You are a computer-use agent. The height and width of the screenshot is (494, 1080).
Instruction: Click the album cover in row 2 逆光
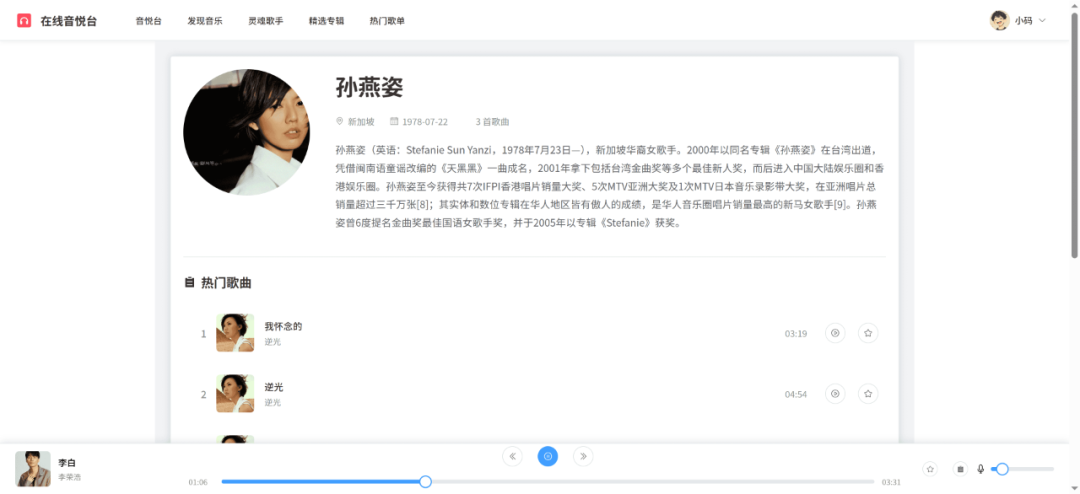(235, 394)
